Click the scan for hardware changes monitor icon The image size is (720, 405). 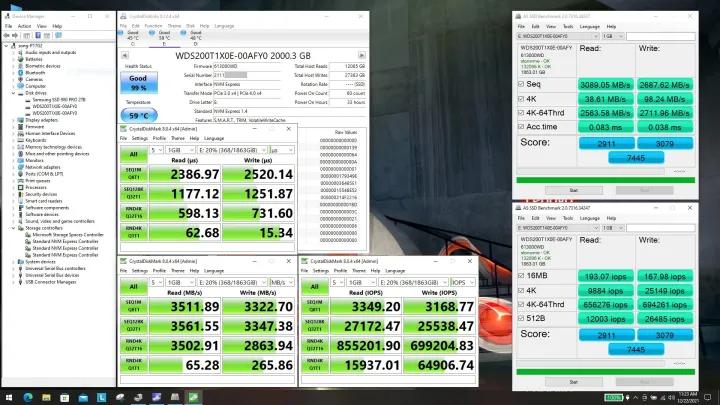pos(59,35)
